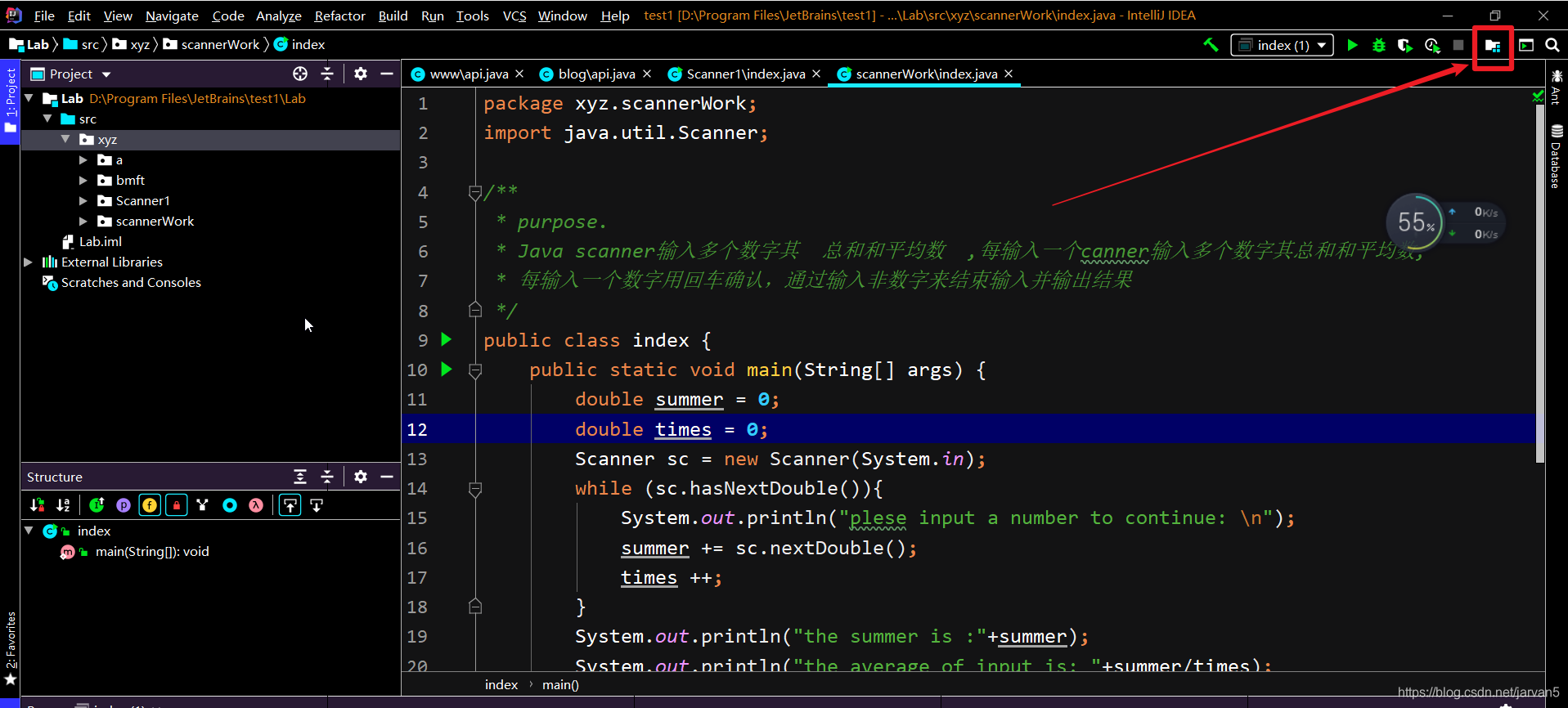This screenshot has width=1568, height=708.
Task: Toggle Show Properties purple p icon
Action: [124, 505]
